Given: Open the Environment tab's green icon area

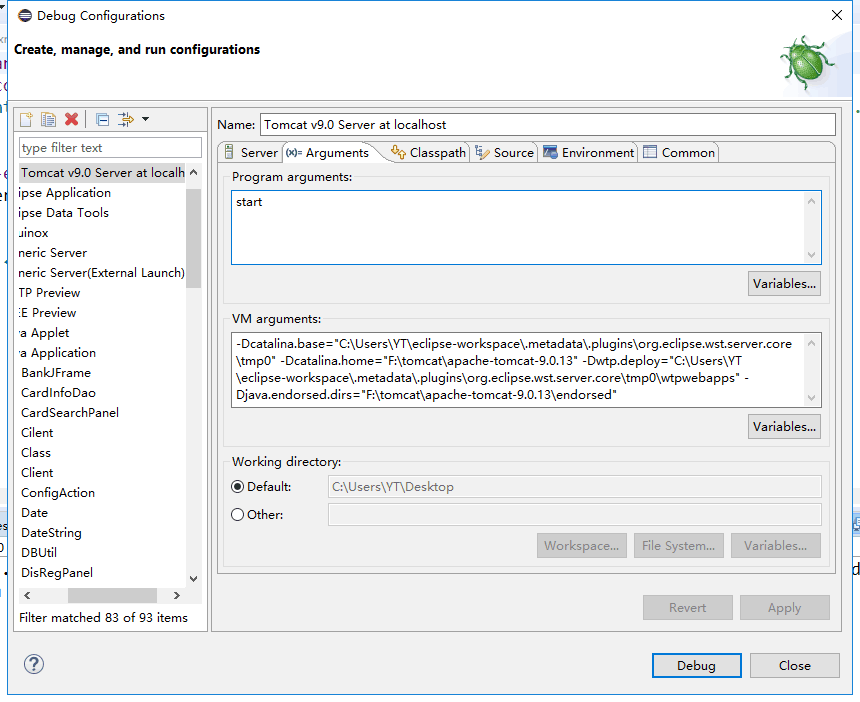Looking at the screenshot, I should pyautogui.click(x=550, y=153).
